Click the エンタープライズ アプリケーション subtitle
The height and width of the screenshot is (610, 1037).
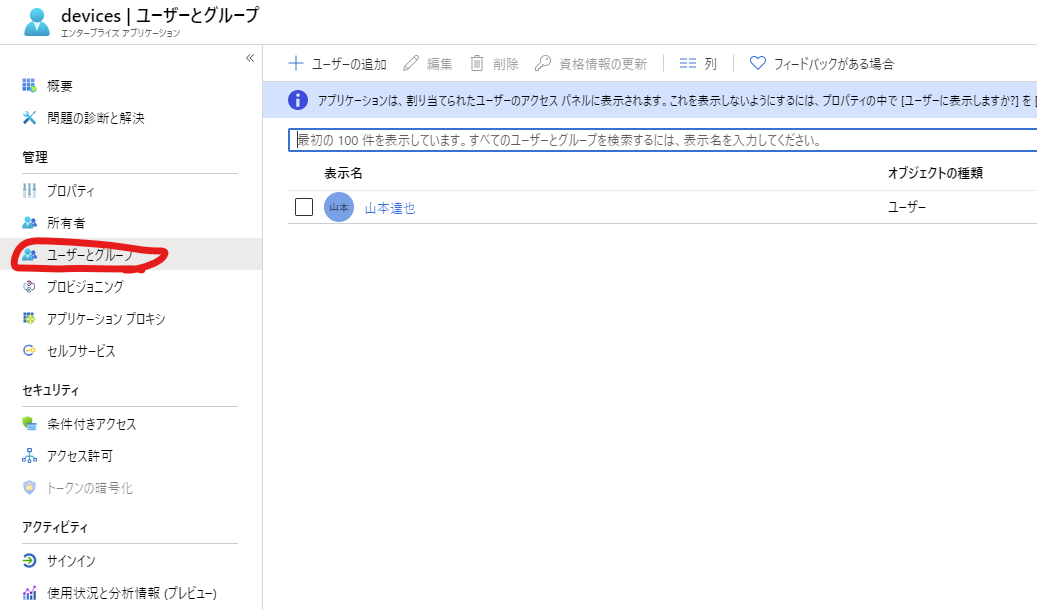click(x=120, y=33)
